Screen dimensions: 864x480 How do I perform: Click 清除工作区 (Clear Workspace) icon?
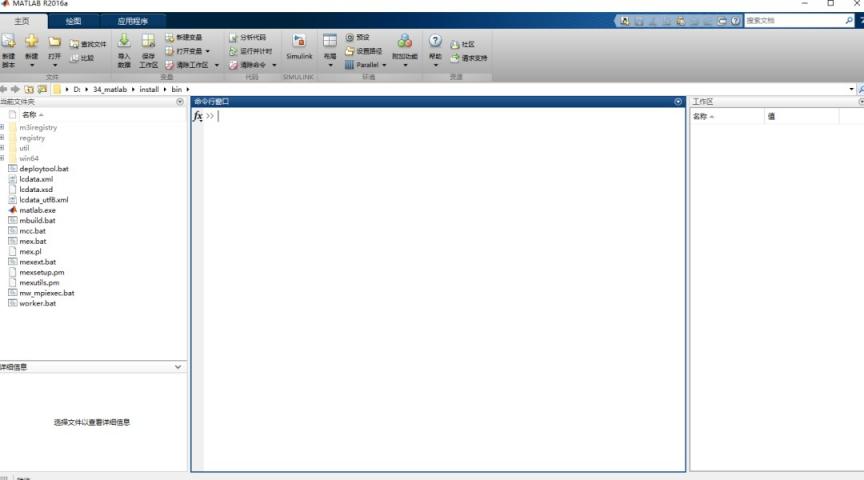pos(170,65)
